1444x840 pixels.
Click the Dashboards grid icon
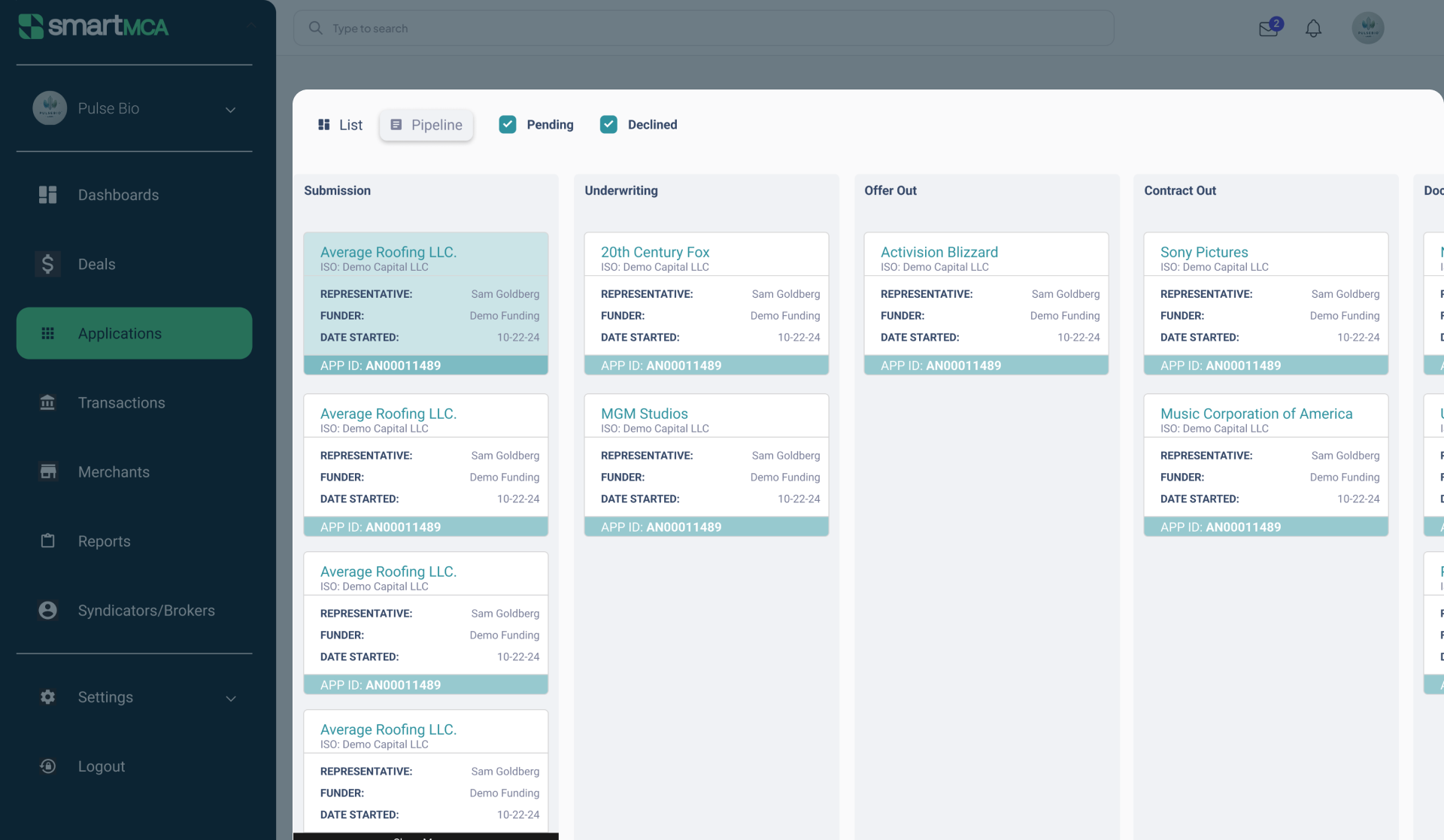pos(47,195)
